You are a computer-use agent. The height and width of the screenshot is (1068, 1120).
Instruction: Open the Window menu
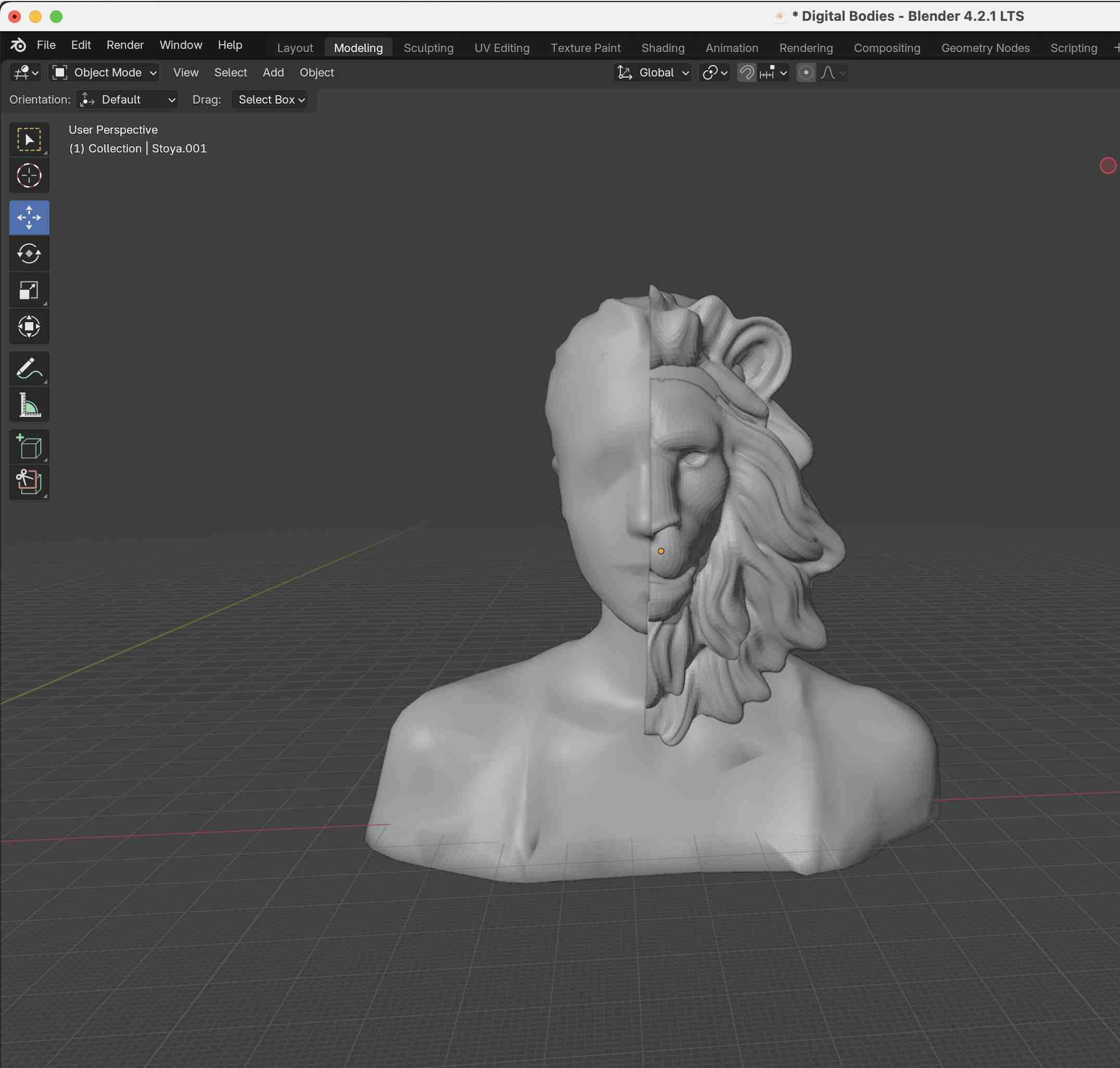[181, 45]
